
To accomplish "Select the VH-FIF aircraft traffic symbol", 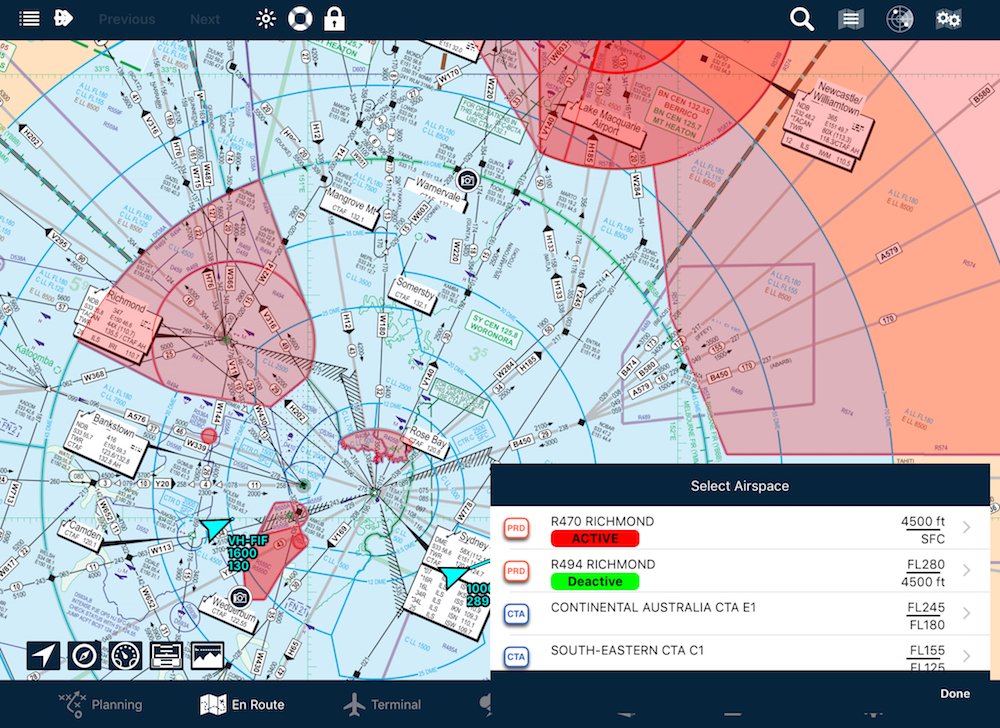I will tap(215, 528).
